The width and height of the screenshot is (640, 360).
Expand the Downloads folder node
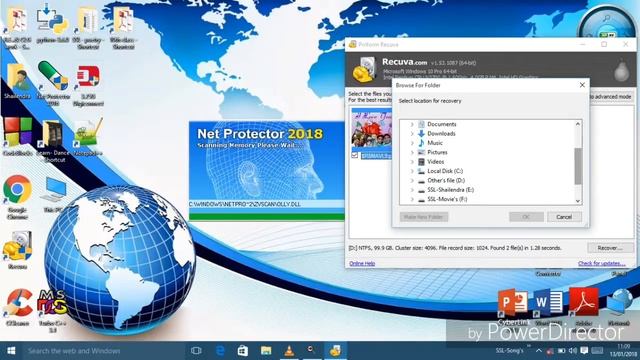pyautogui.click(x=412, y=133)
